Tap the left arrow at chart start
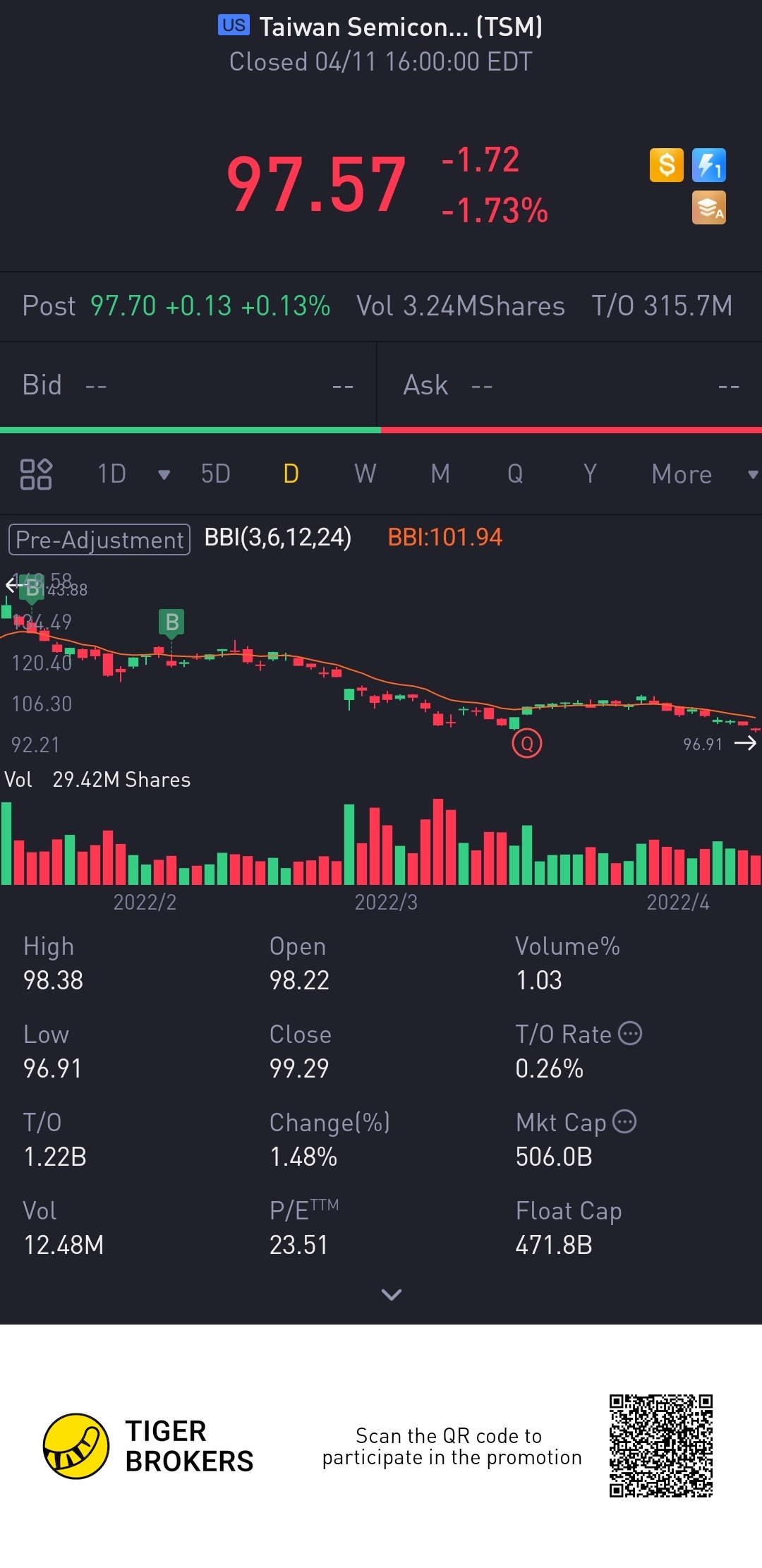Image resolution: width=762 pixels, height=1568 pixels. (13, 584)
